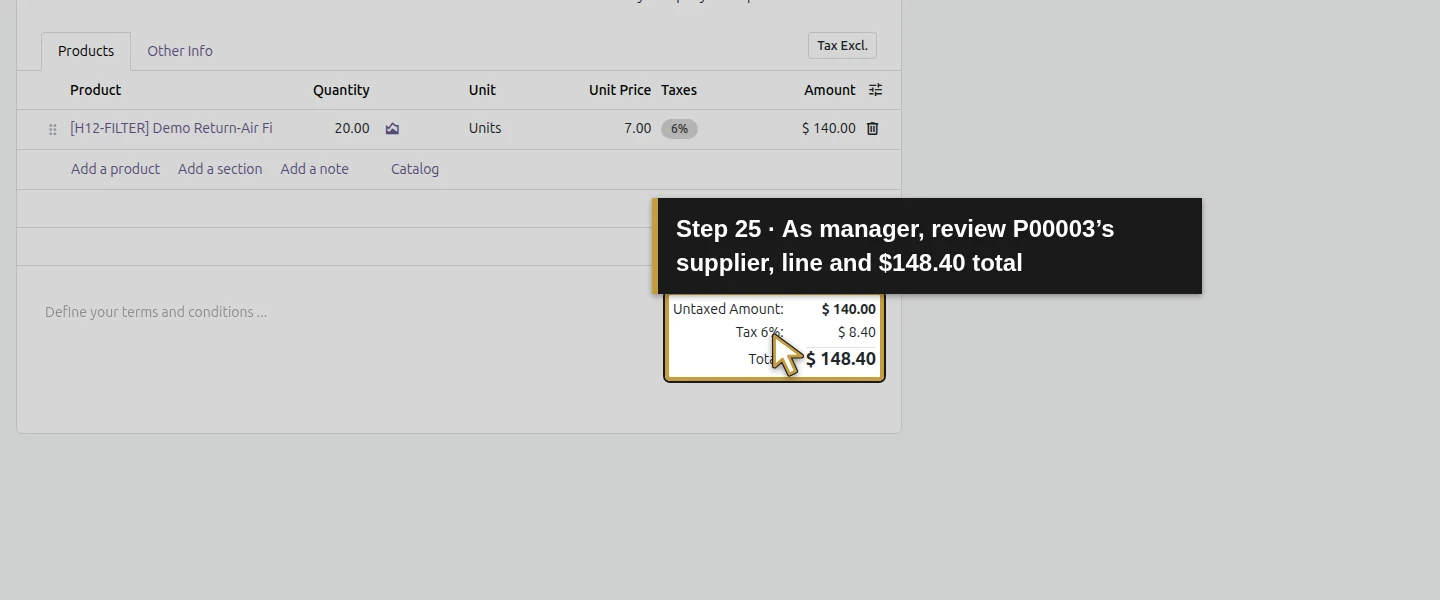Open column settings adjust icon

click(875, 90)
